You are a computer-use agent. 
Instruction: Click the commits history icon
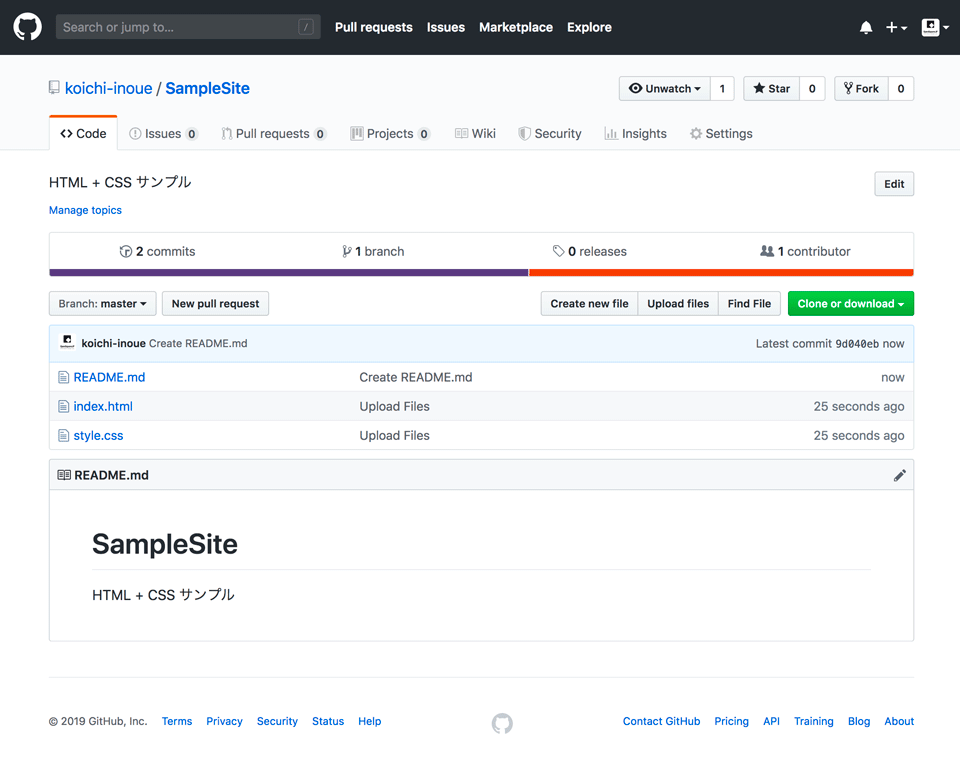(x=126, y=252)
